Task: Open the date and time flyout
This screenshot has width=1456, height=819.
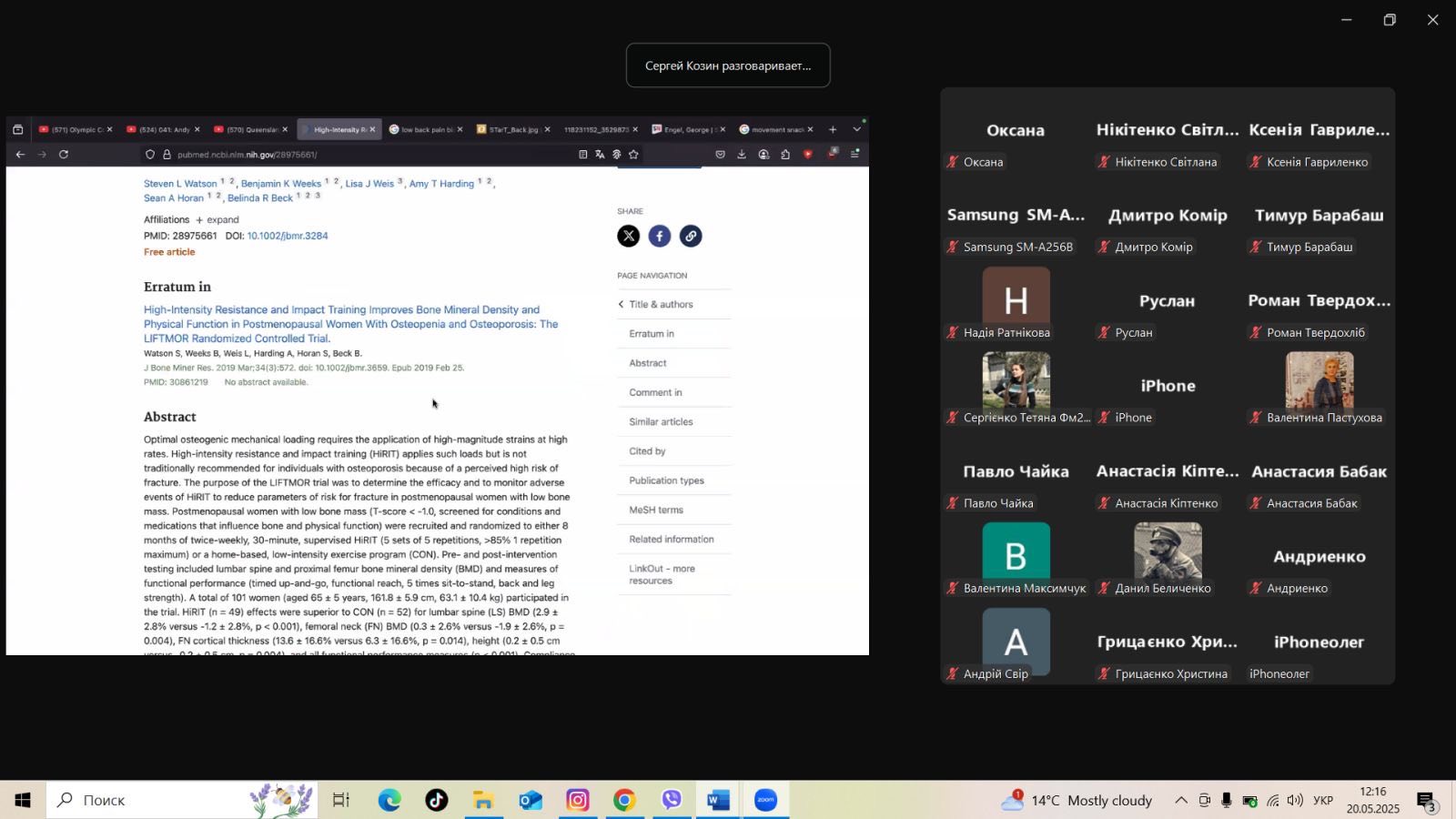Action: 1373,800
